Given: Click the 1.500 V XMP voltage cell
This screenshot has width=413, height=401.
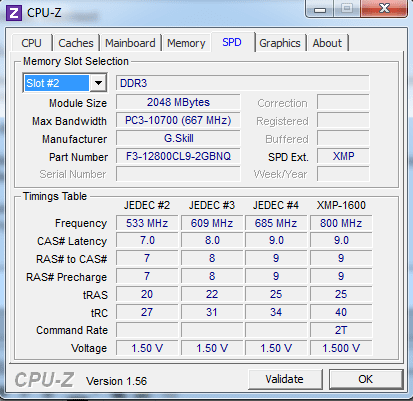Looking at the screenshot, I should pos(341,348).
